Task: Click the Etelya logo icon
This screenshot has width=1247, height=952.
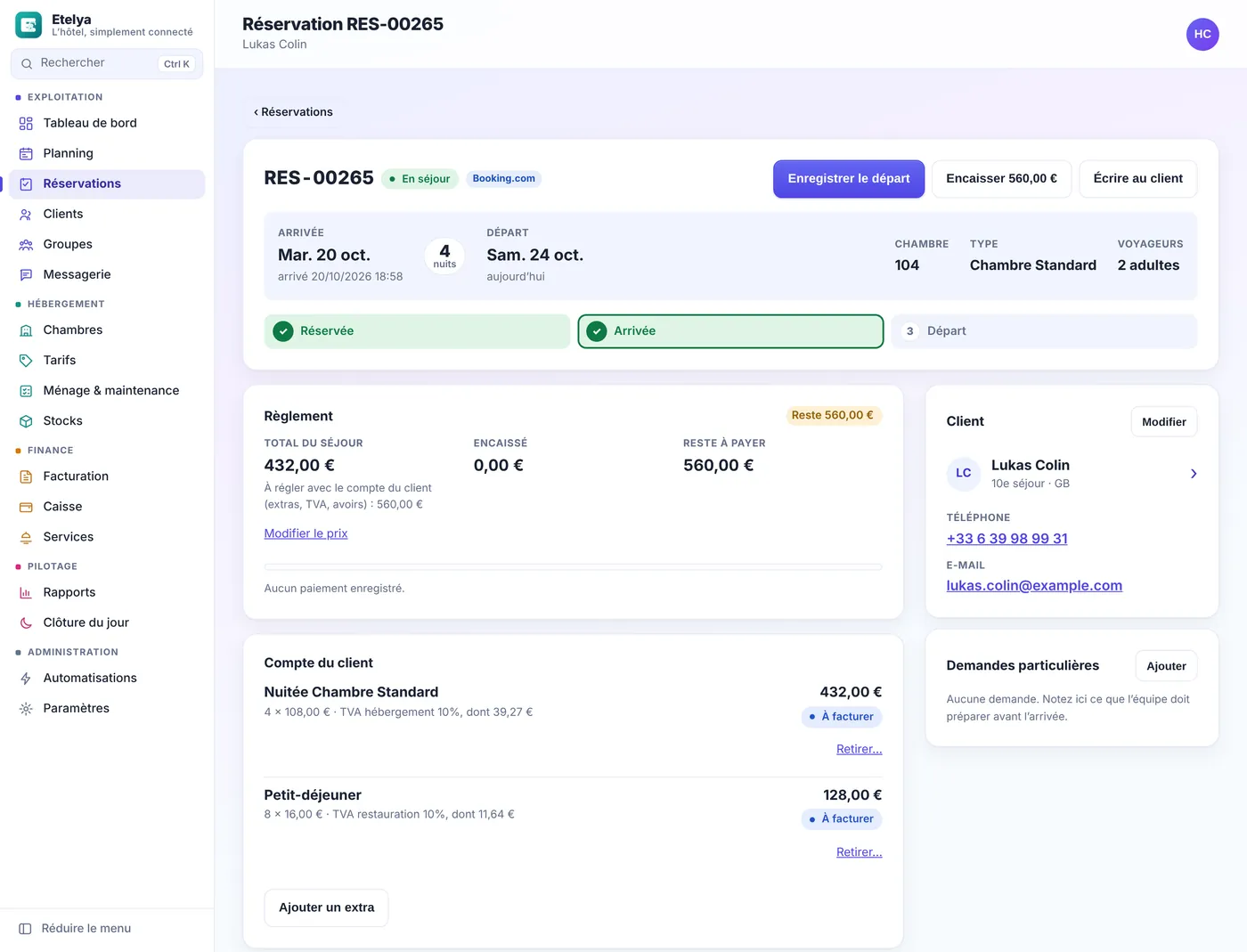Action: point(29,25)
